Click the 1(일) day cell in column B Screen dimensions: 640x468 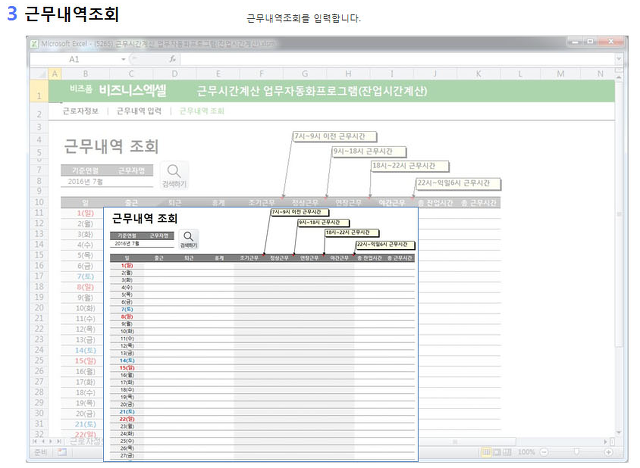[85, 213]
